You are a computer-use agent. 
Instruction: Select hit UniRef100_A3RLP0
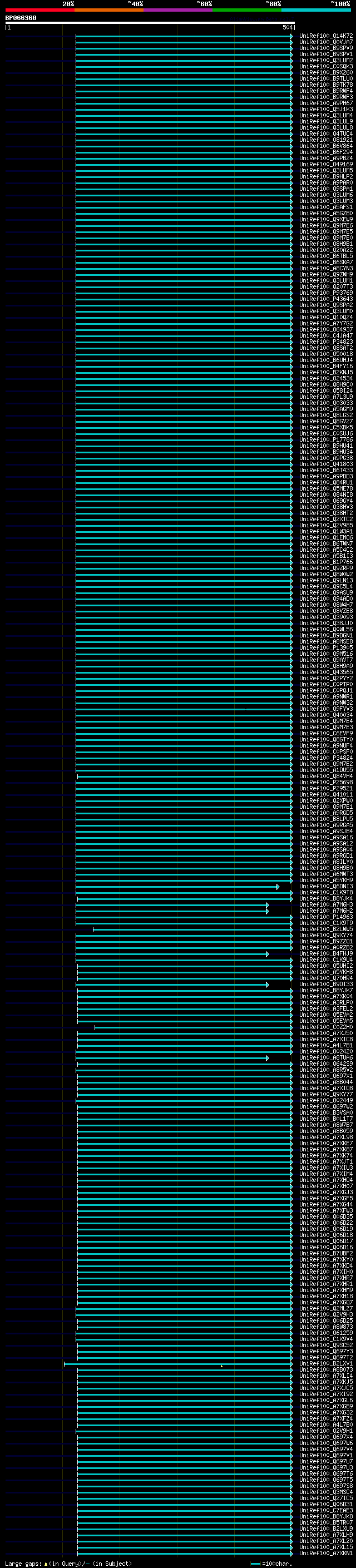click(326, 1002)
